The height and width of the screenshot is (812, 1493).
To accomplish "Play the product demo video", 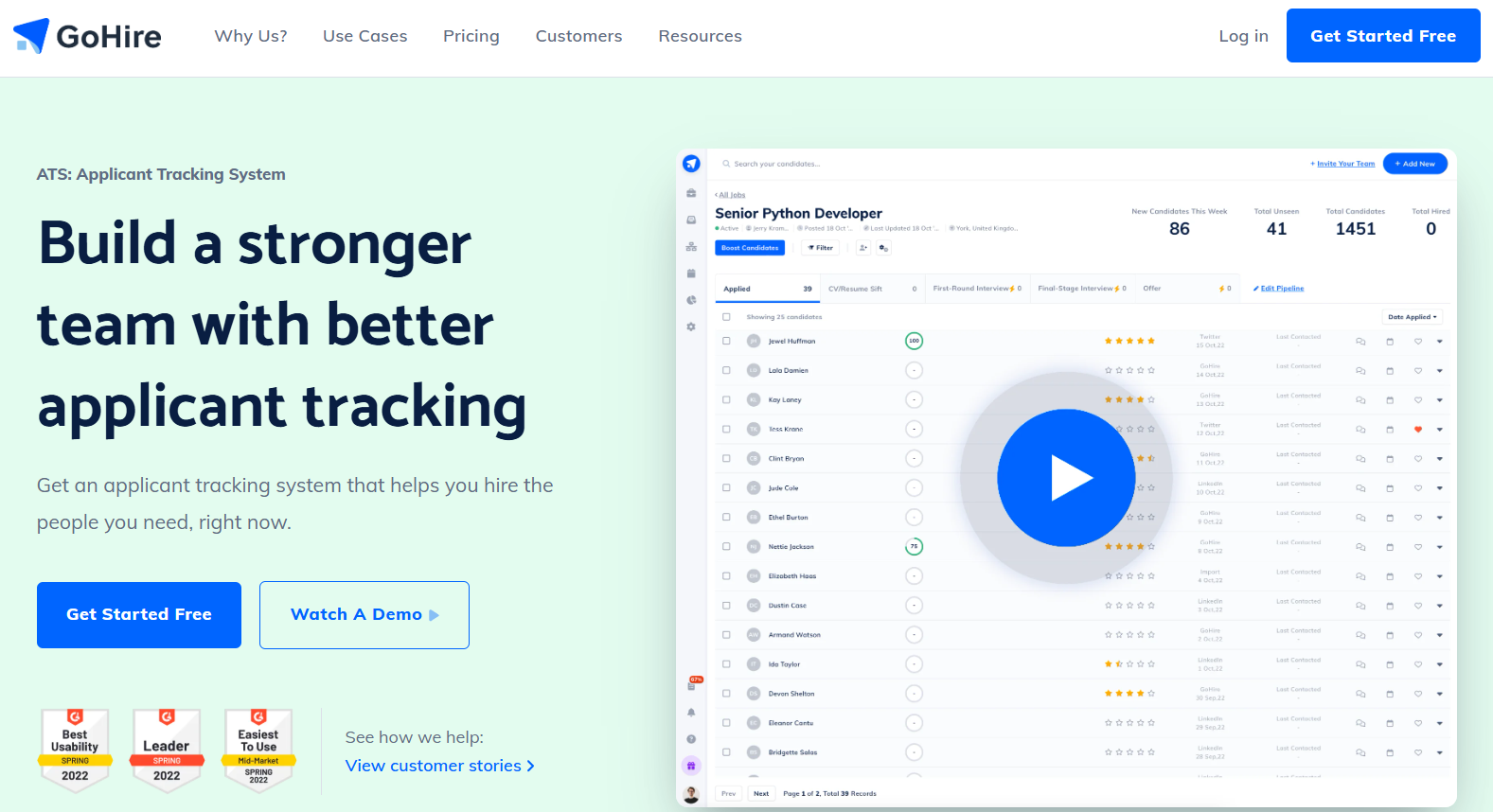I will 1066,478.
